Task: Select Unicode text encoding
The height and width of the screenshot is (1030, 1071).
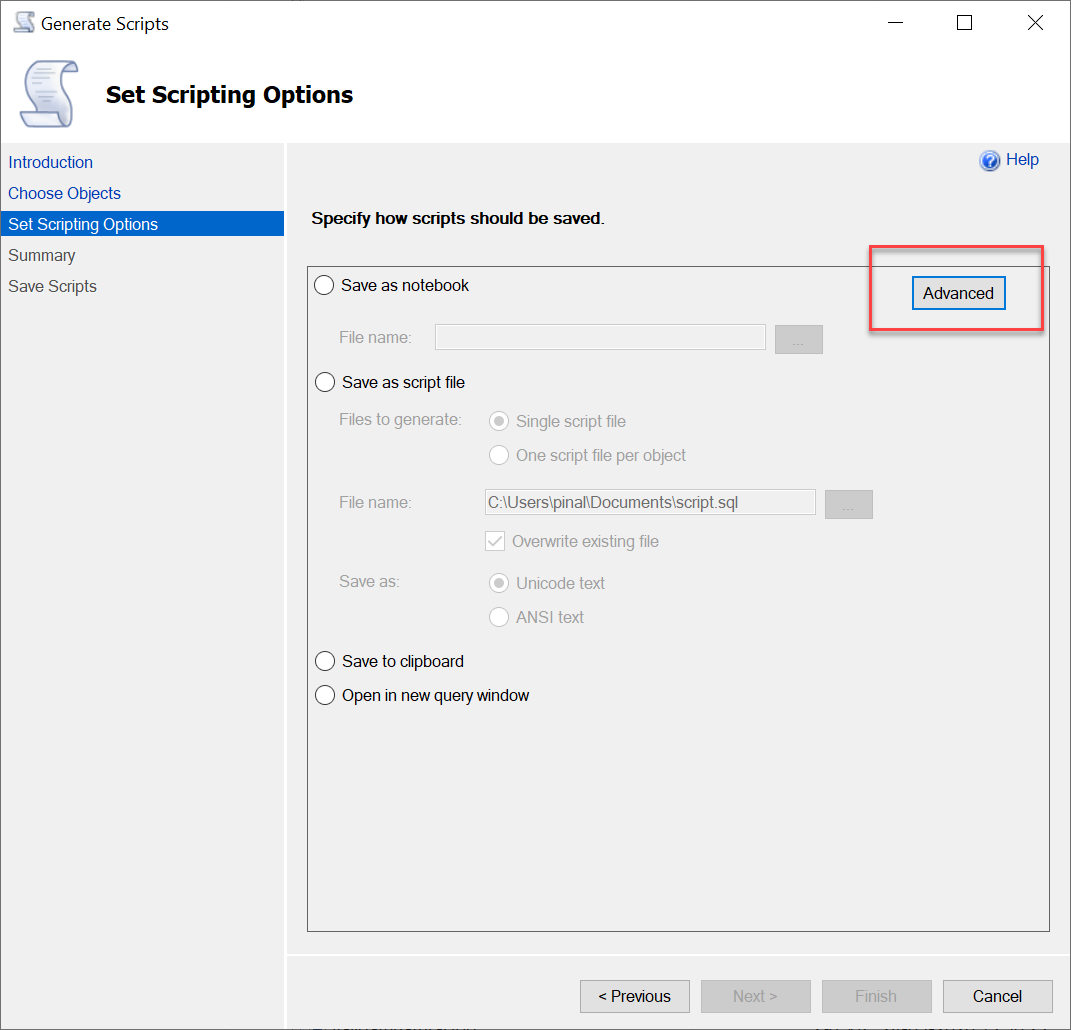Action: coord(499,583)
